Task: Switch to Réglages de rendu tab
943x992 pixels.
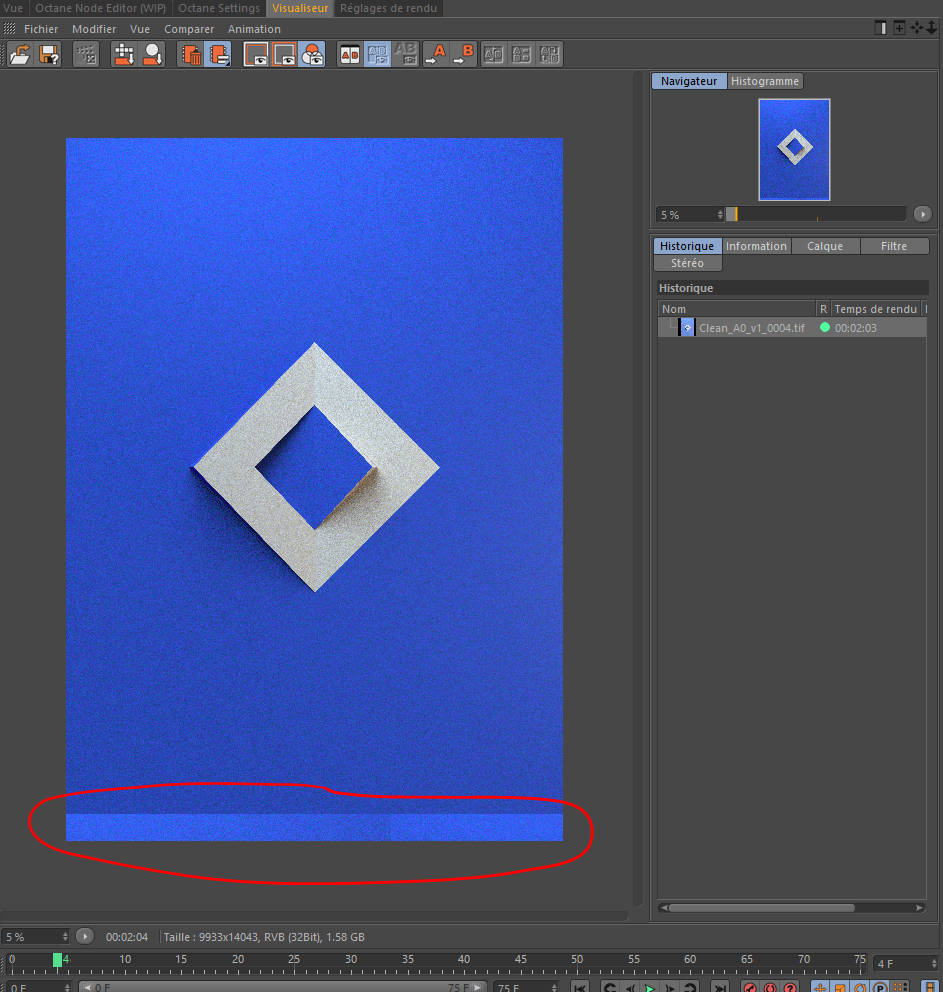Action: [x=388, y=8]
